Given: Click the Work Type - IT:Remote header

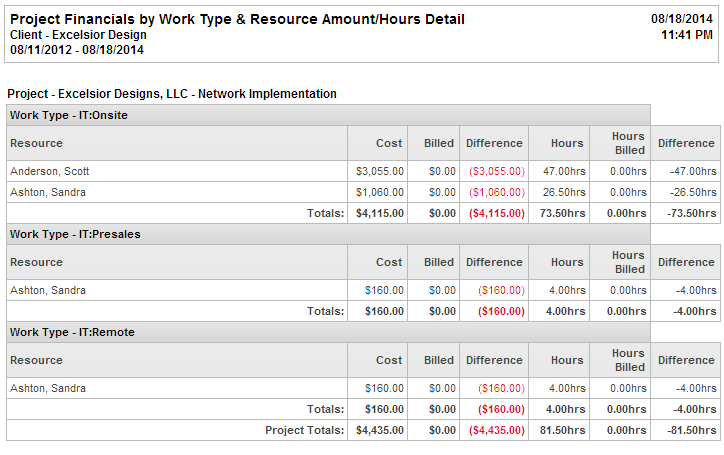Looking at the screenshot, I should (x=72, y=332).
